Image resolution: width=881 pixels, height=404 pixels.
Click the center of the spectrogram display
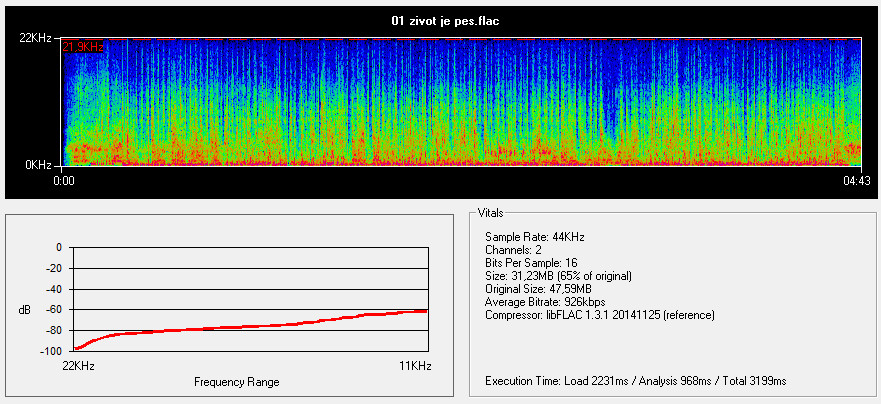(462, 101)
